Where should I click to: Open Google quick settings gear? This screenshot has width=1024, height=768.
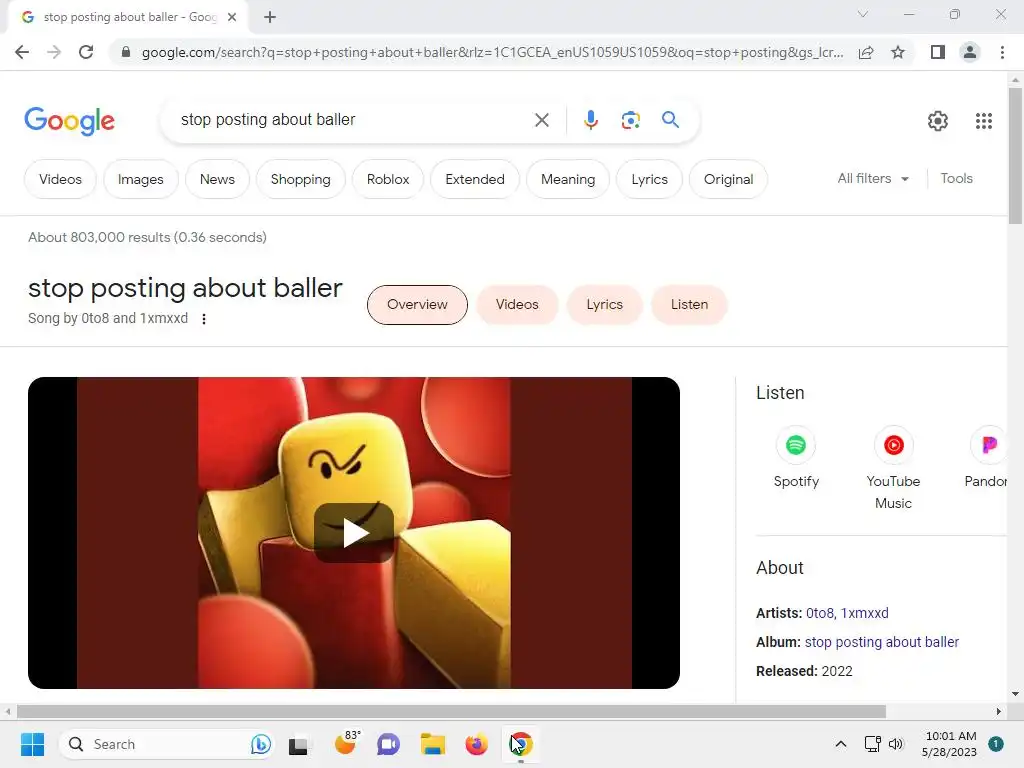coord(937,121)
